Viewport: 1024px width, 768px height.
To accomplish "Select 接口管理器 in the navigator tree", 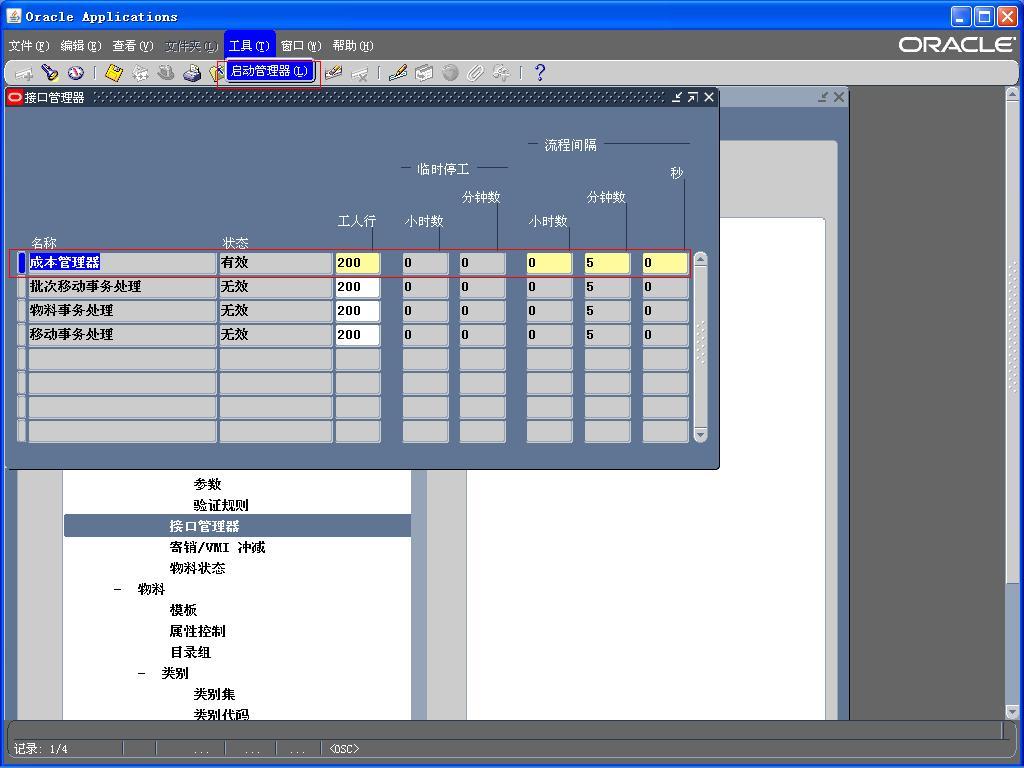I will tap(204, 526).
